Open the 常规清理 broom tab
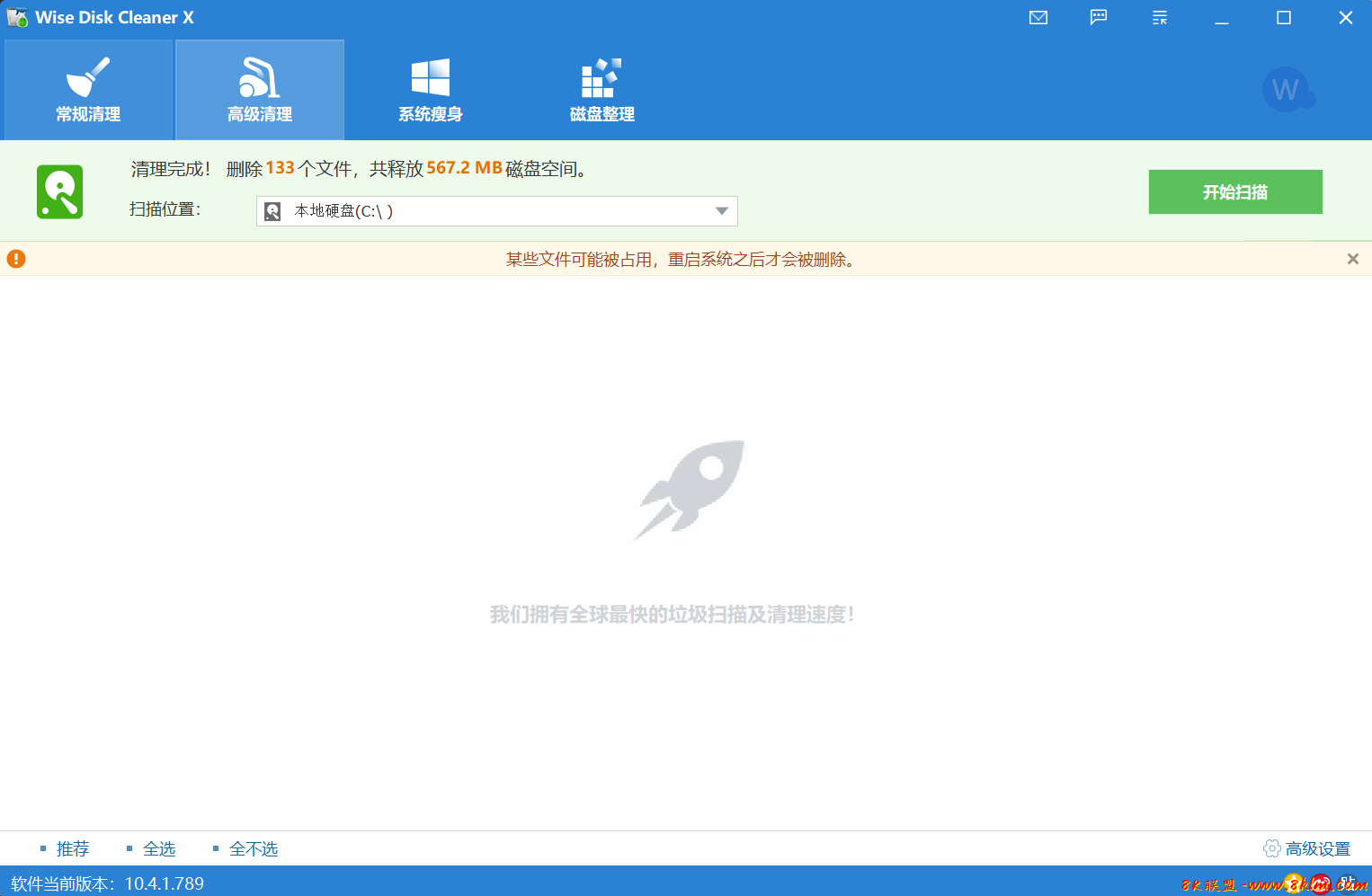This screenshot has width=1372, height=896. tap(88, 90)
